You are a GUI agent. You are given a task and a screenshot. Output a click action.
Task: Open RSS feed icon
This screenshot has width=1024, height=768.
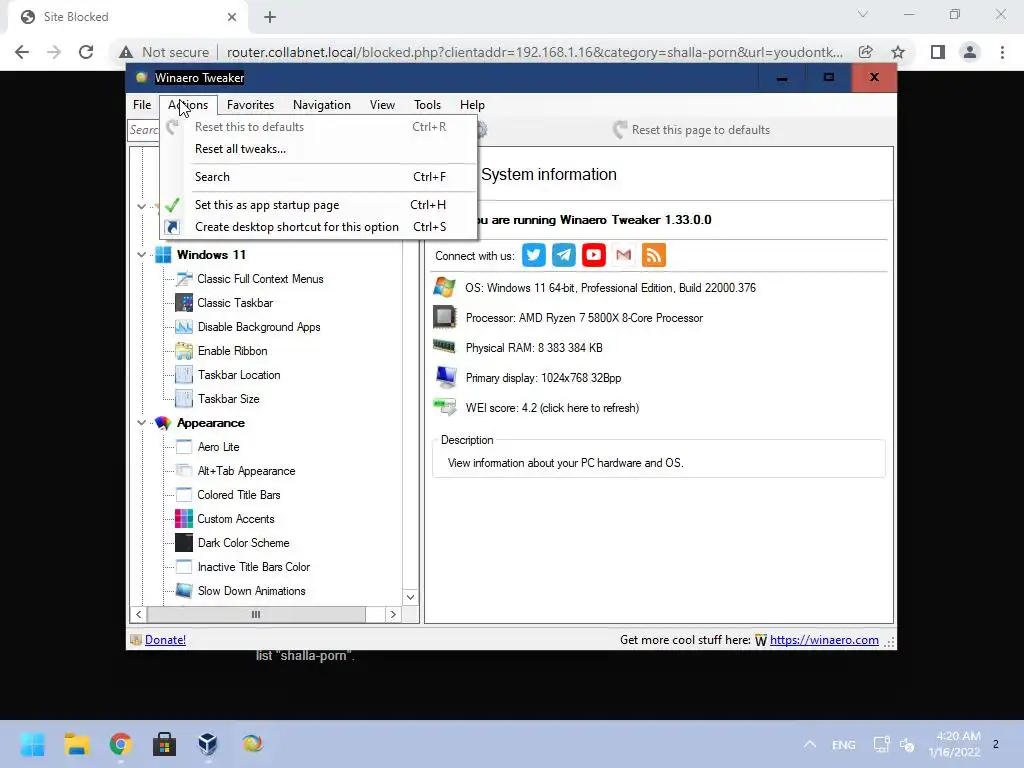[x=654, y=255]
